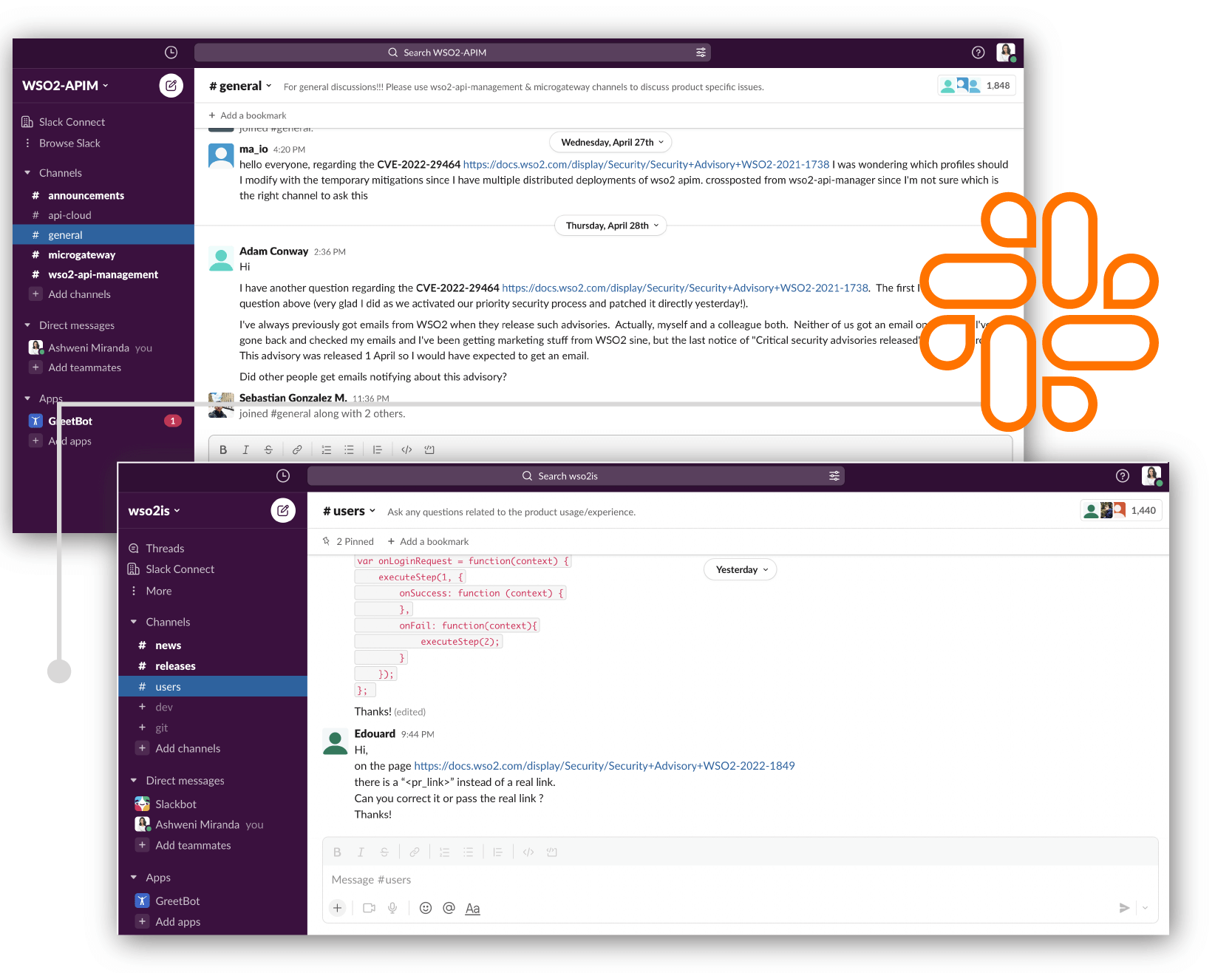Image resolution: width=1232 pixels, height=973 pixels.
Task: Open wso2is workspace menu dropdown
Action: (x=154, y=511)
